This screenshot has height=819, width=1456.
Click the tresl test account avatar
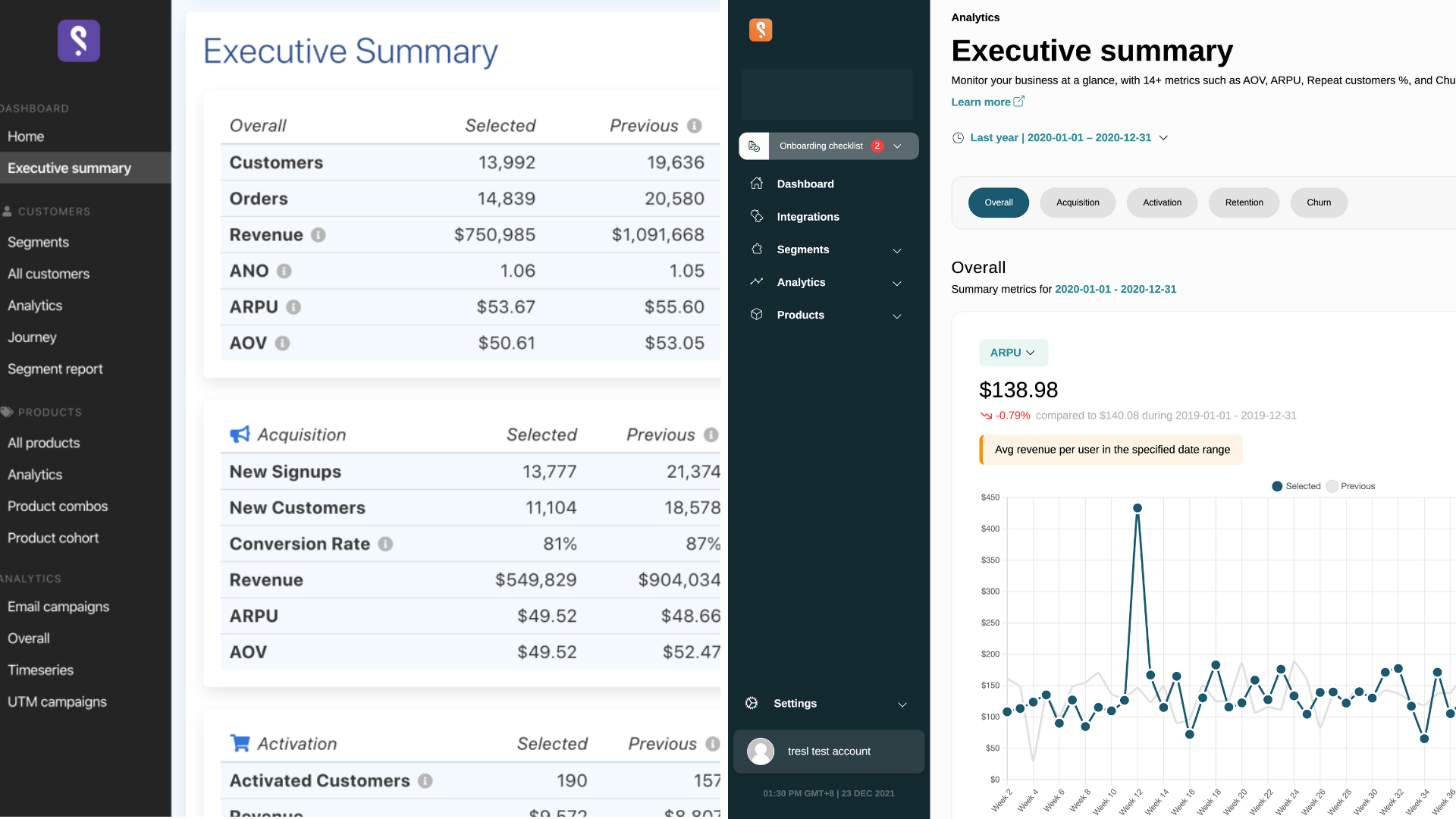[x=761, y=752]
